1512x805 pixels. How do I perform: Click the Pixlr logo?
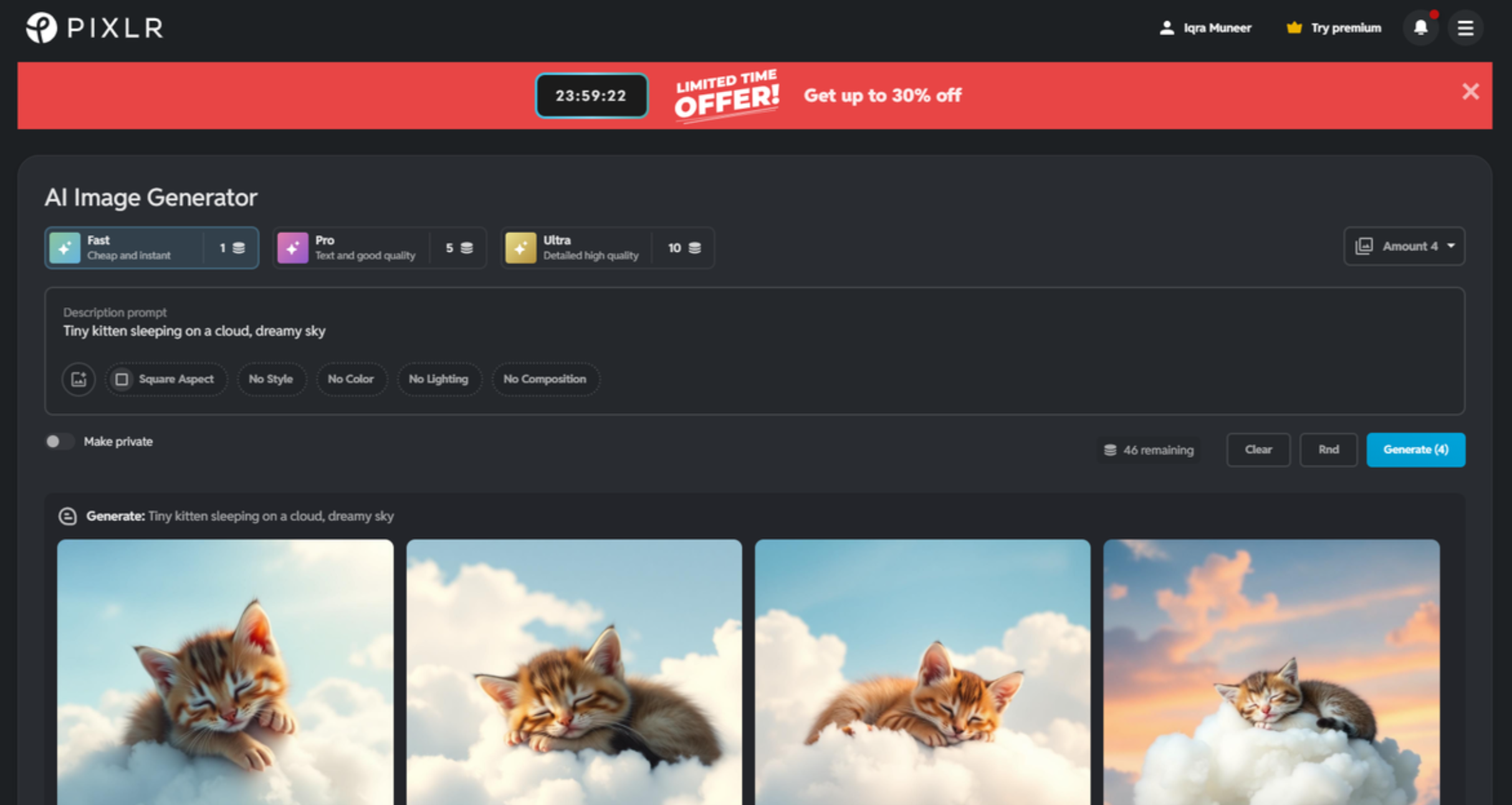(x=93, y=27)
